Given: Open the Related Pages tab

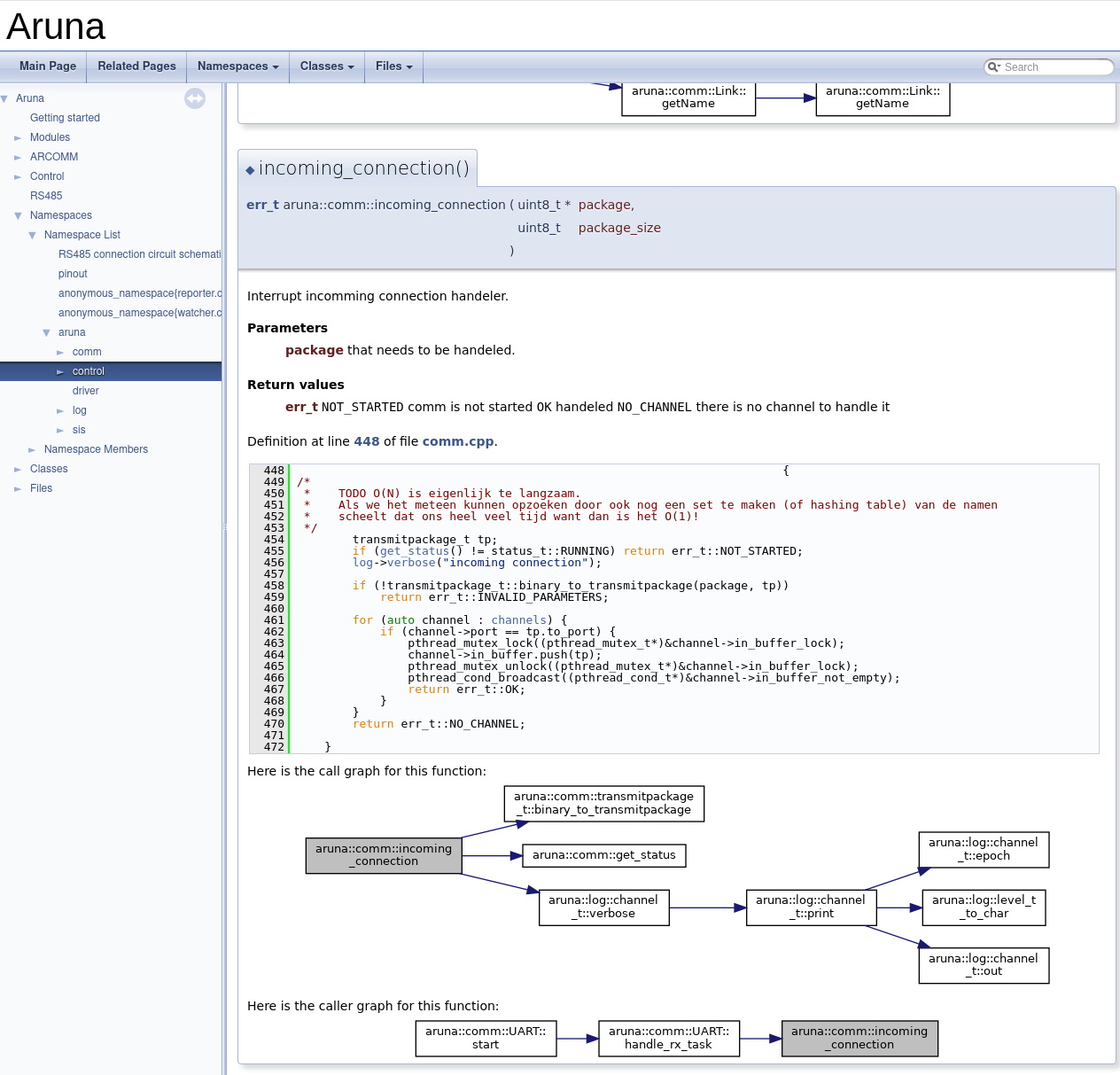Looking at the screenshot, I should (x=136, y=66).
